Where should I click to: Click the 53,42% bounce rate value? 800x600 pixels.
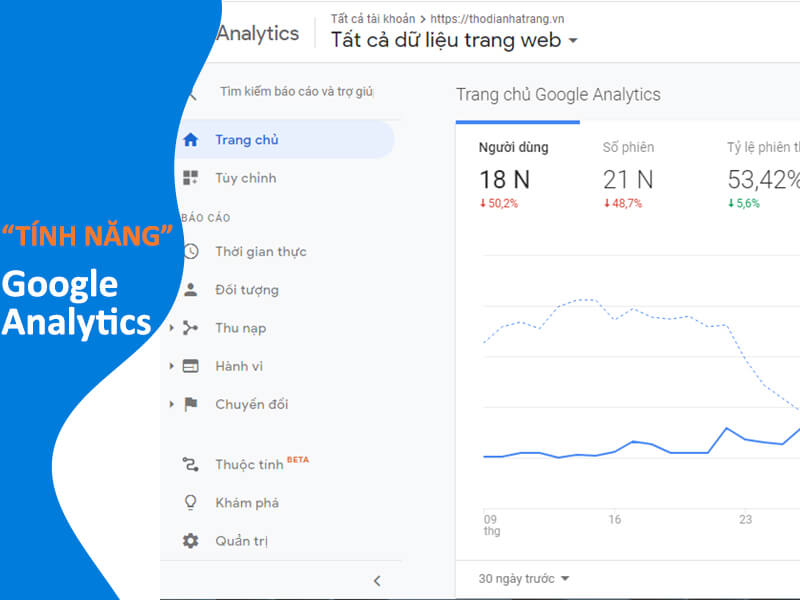click(x=763, y=180)
